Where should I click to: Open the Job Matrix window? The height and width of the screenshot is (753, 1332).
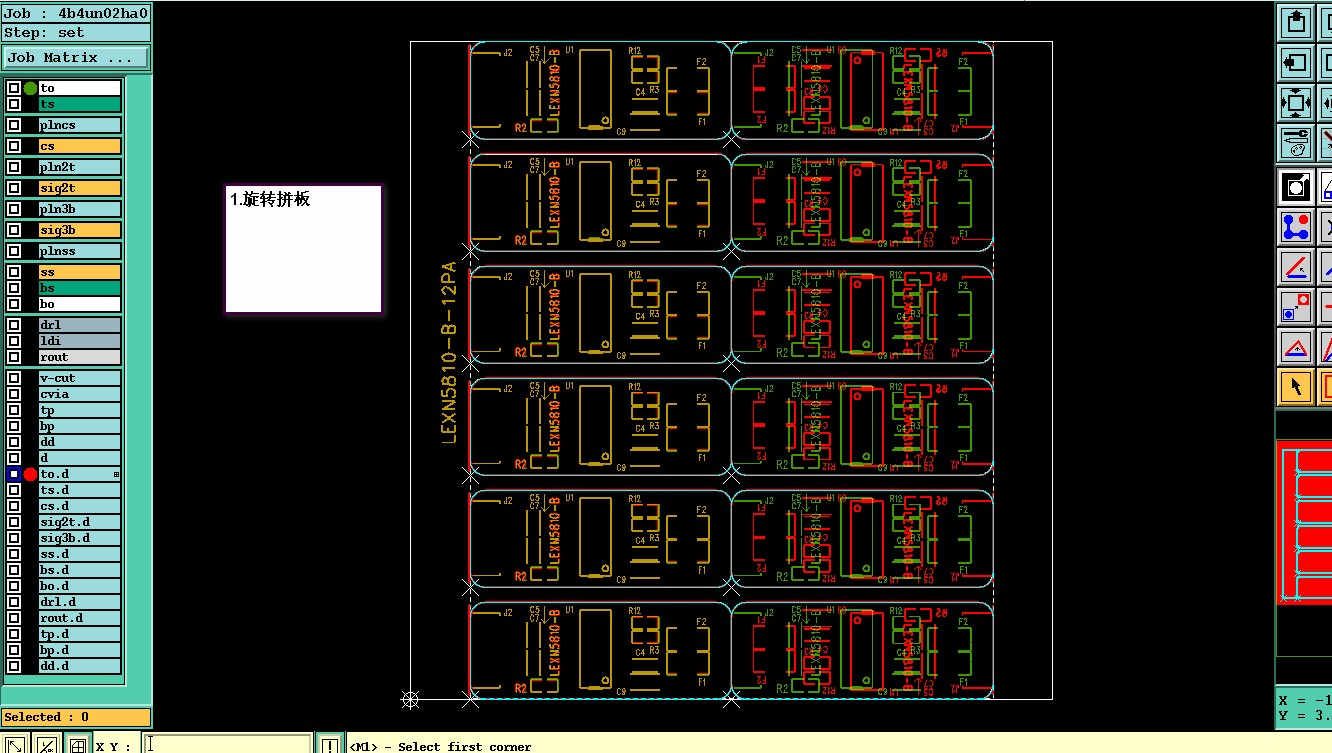pyautogui.click(x=76, y=58)
